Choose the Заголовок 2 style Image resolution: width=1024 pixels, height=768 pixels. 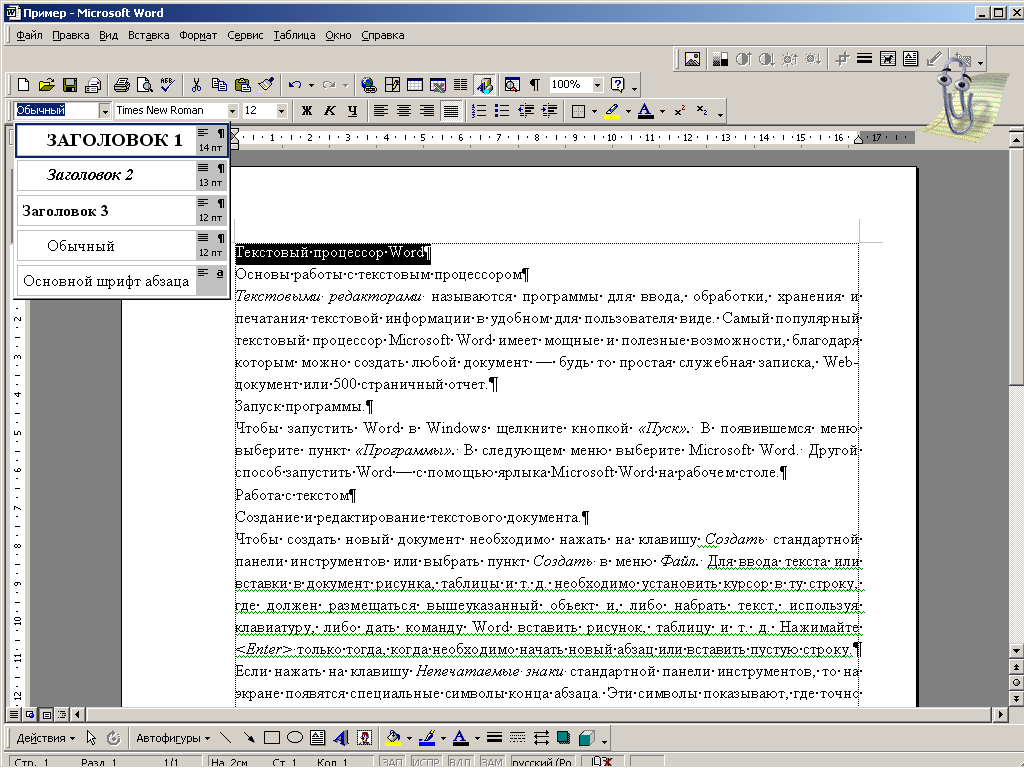[x=121, y=175]
